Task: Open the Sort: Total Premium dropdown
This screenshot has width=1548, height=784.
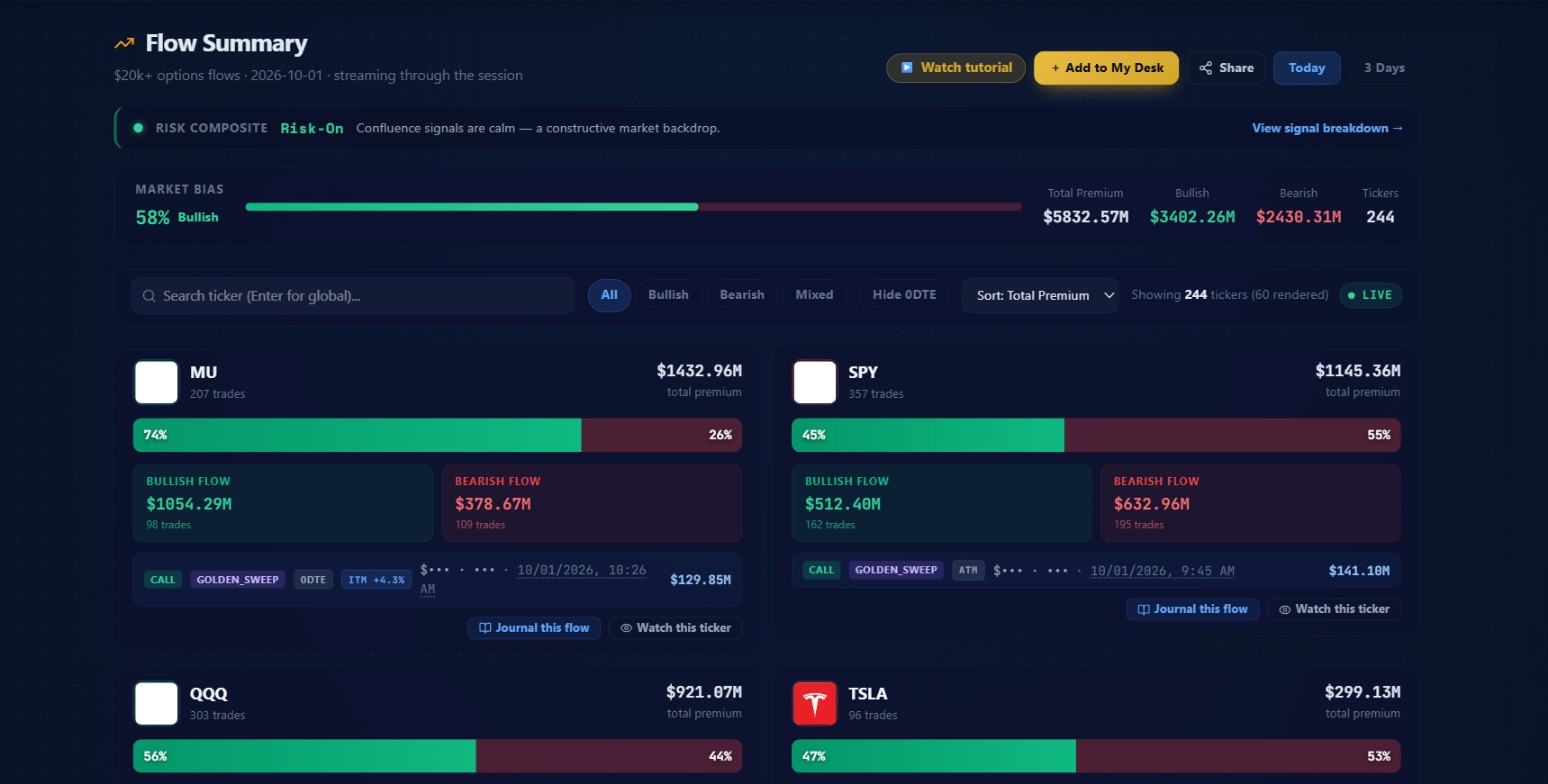Action: (x=1040, y=295)
